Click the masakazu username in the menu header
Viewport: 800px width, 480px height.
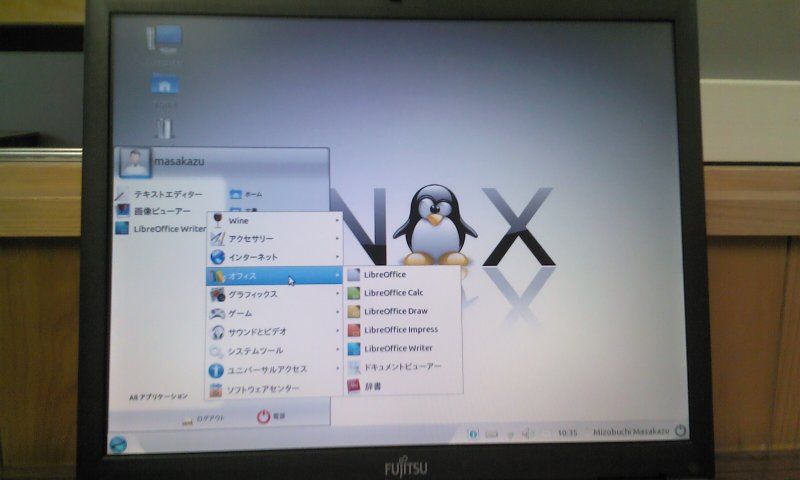(179, 162)
